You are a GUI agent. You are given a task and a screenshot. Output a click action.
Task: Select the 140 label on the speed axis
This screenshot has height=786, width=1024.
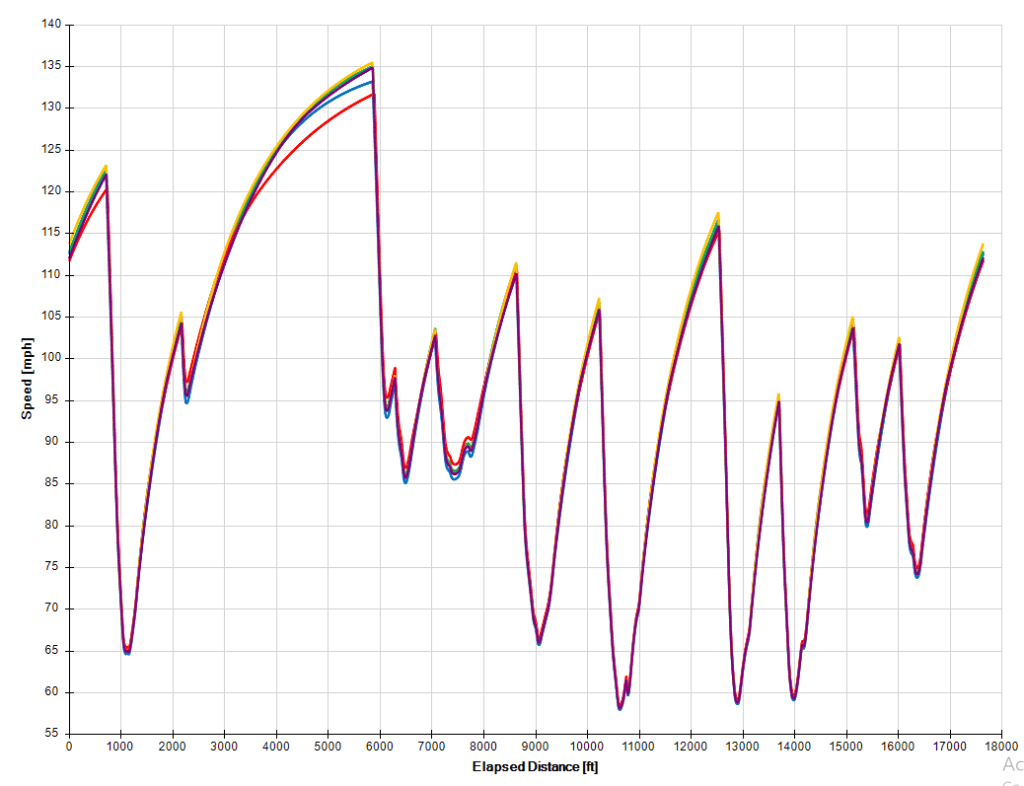49,24
